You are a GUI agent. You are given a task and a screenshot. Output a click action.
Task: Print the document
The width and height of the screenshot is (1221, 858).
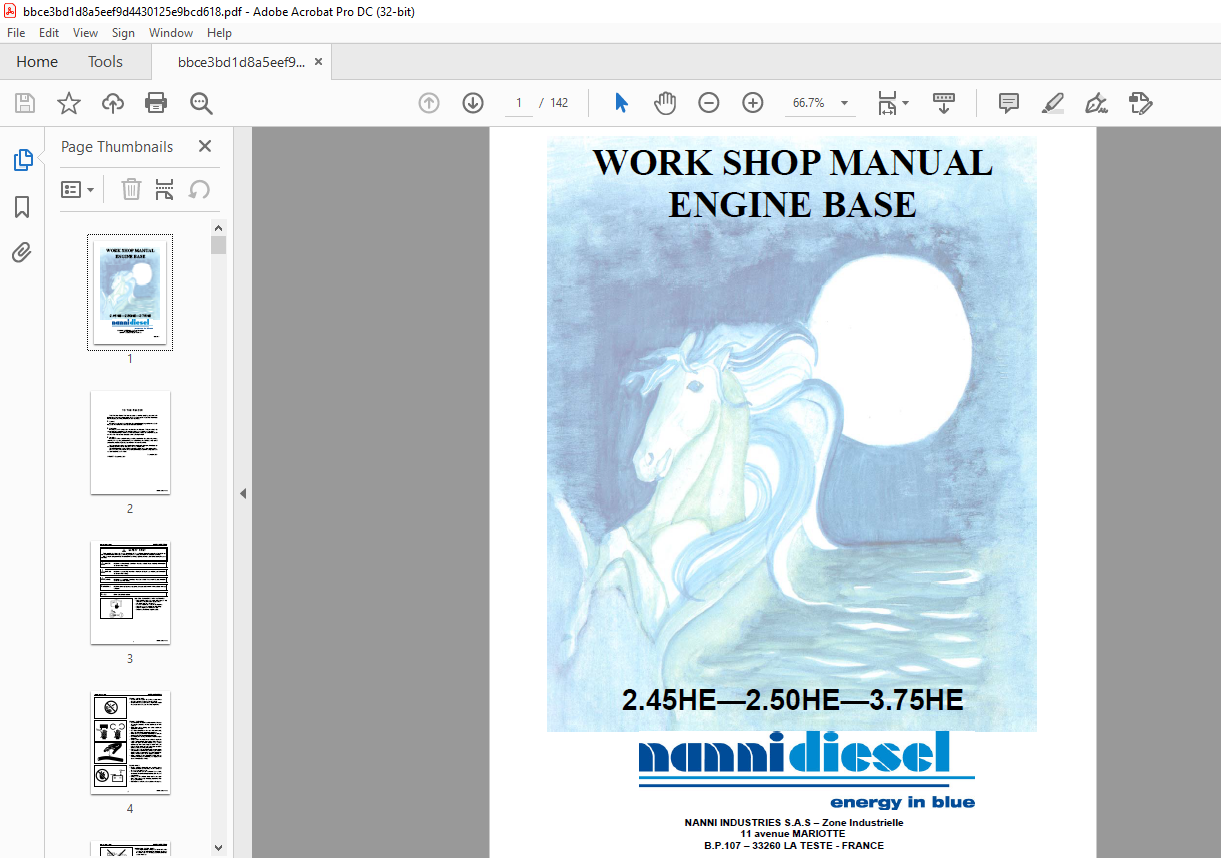pos(156,103)
